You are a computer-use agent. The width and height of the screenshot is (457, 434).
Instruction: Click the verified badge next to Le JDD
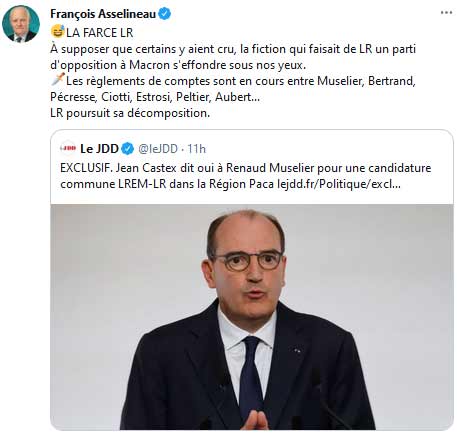pos(127,148)
